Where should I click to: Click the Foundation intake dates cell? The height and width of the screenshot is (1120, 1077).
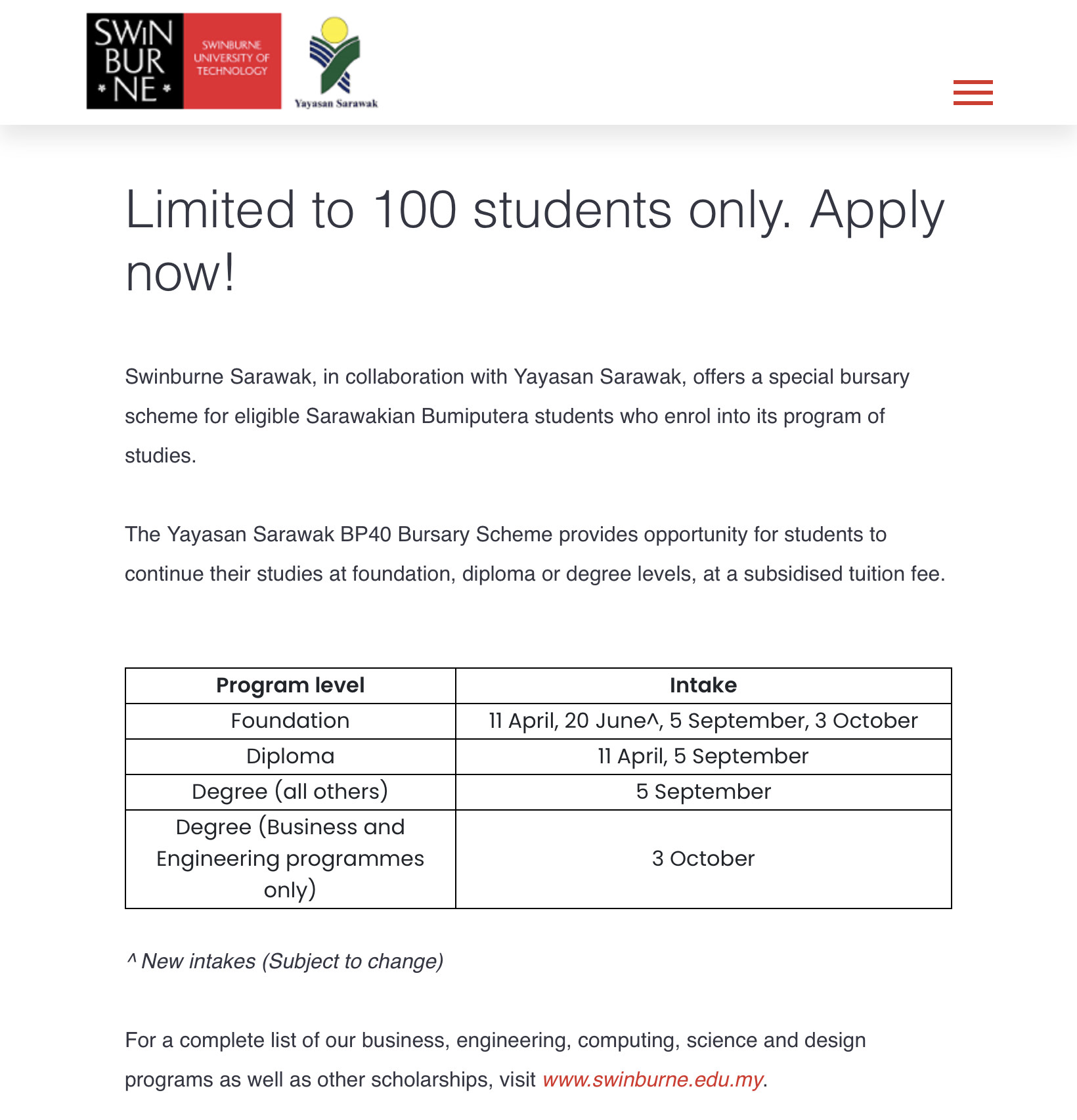703,721
